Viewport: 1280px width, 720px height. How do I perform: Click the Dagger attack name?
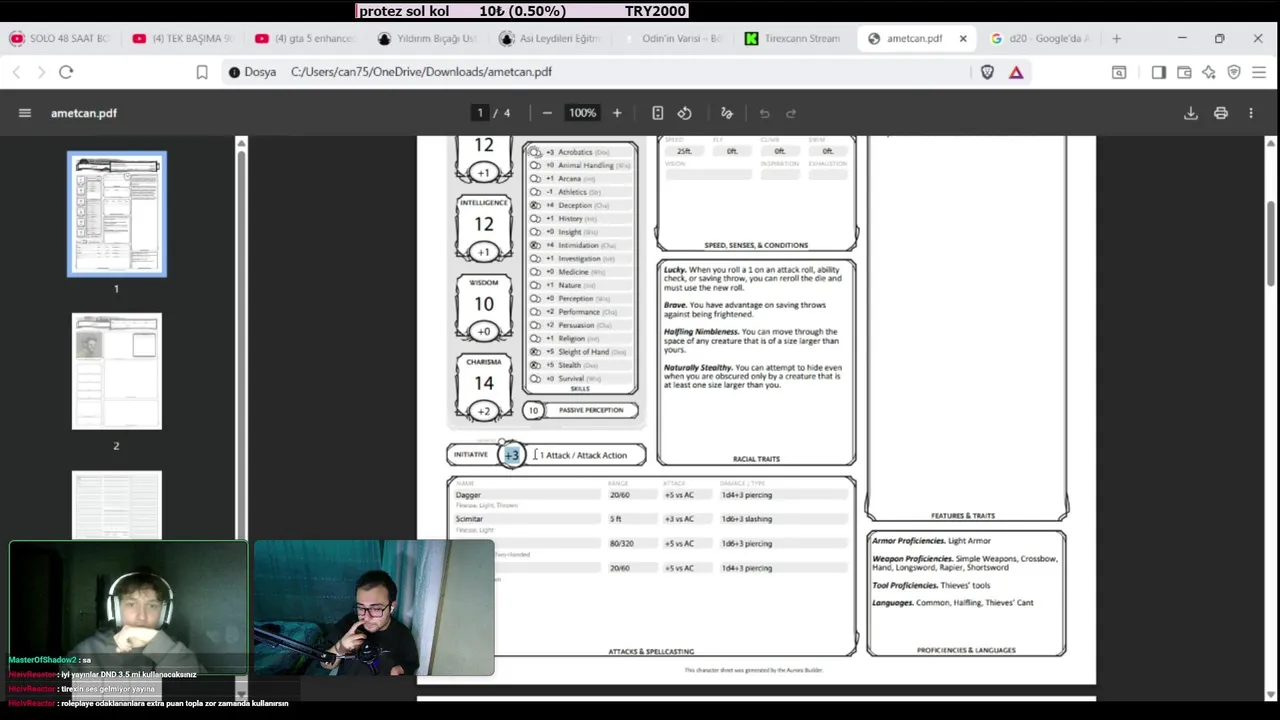coord(468,495)
